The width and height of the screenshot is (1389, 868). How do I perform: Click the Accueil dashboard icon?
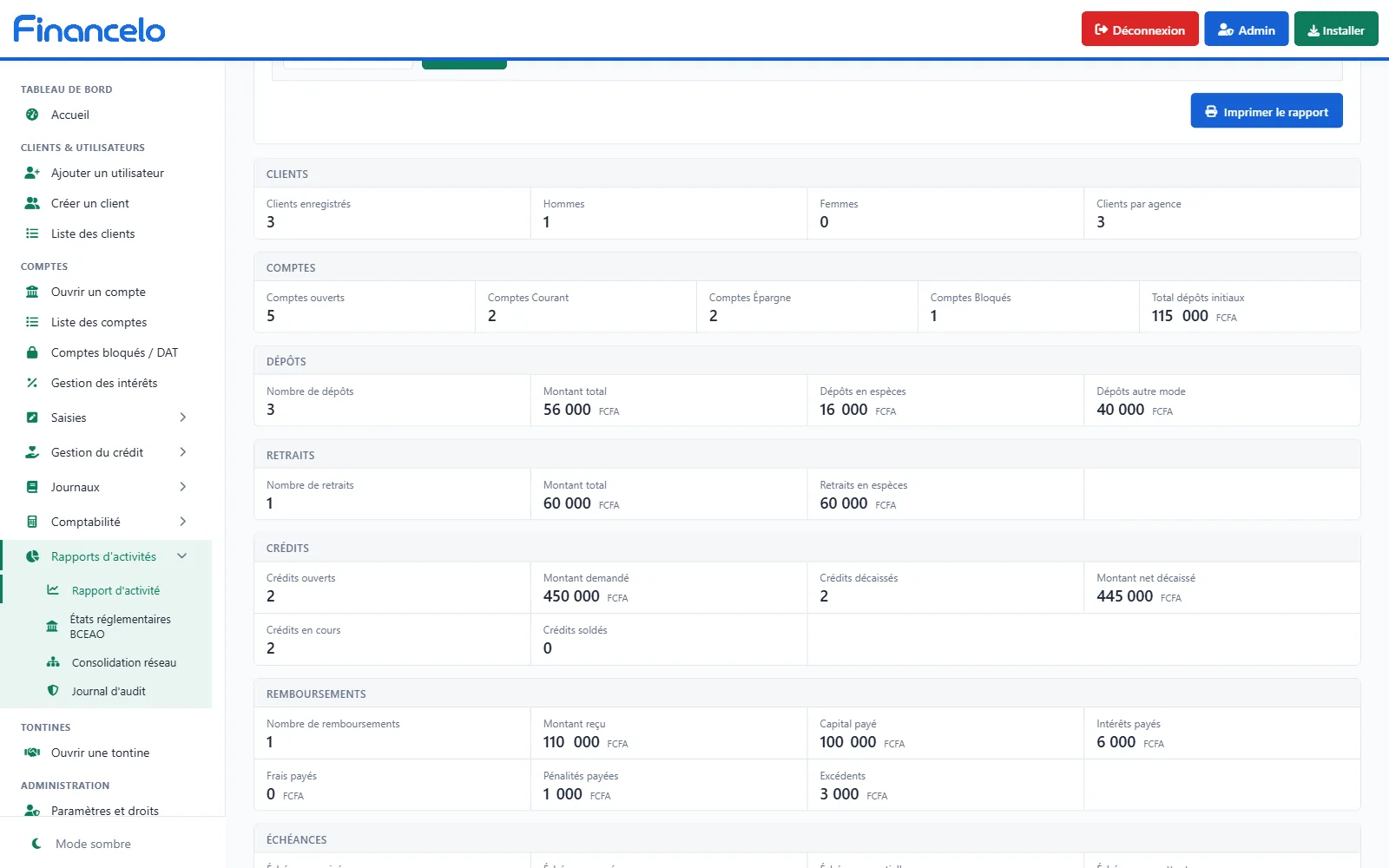click(32, 115)
